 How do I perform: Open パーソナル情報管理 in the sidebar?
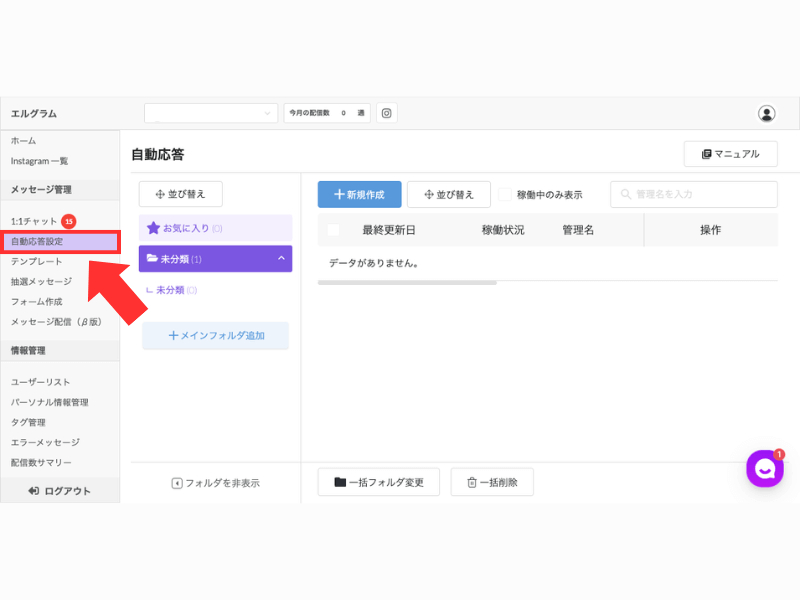pos(49,403)
